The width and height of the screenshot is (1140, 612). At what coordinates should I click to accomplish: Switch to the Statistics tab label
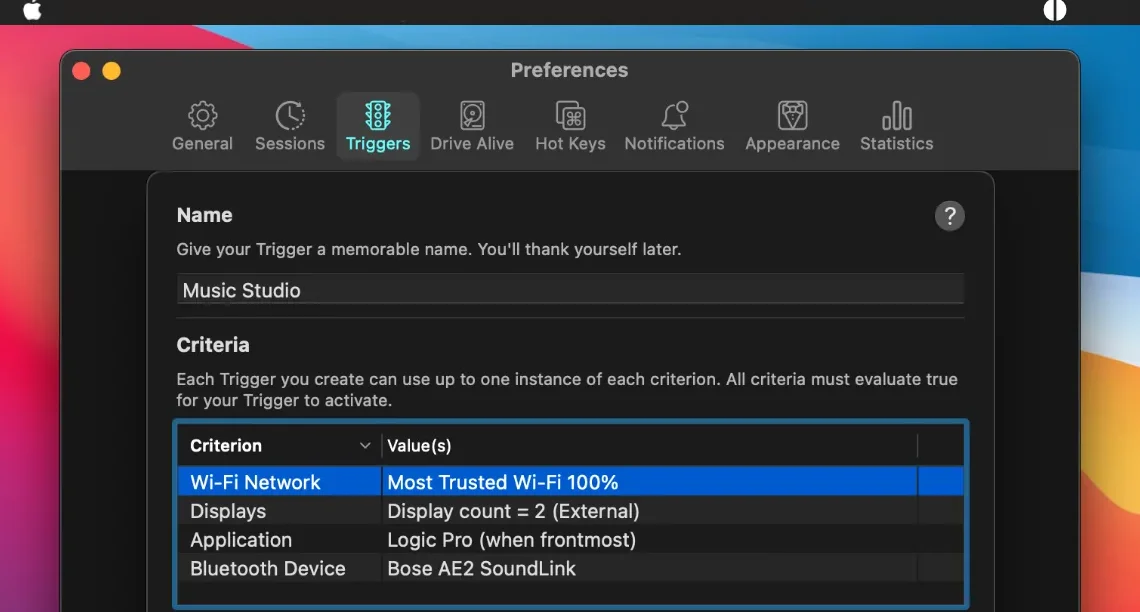(x=896, y=144)
